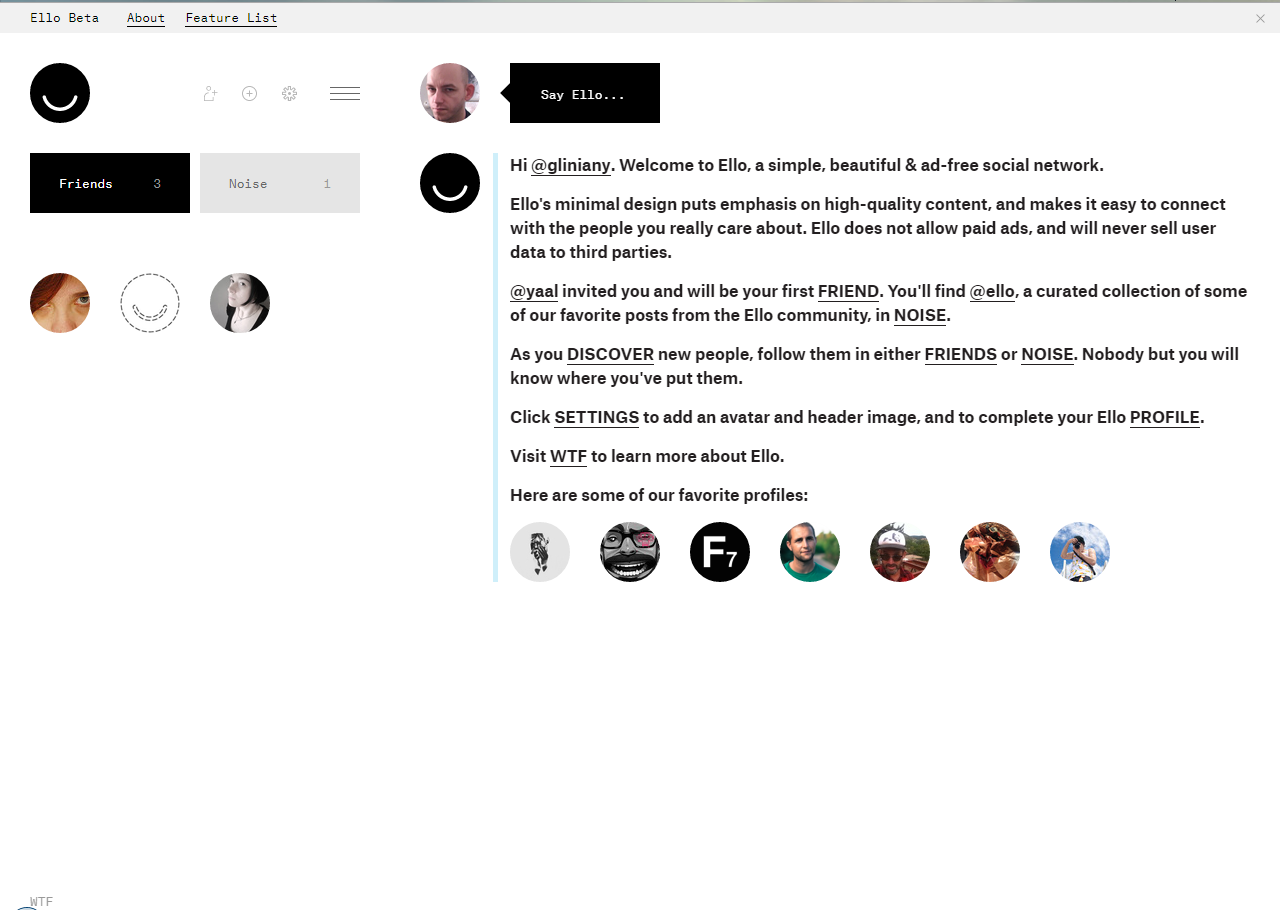Click the Say Ello... post box
The width and height of the screenshot is (1280, 910).
pos(585,93)
